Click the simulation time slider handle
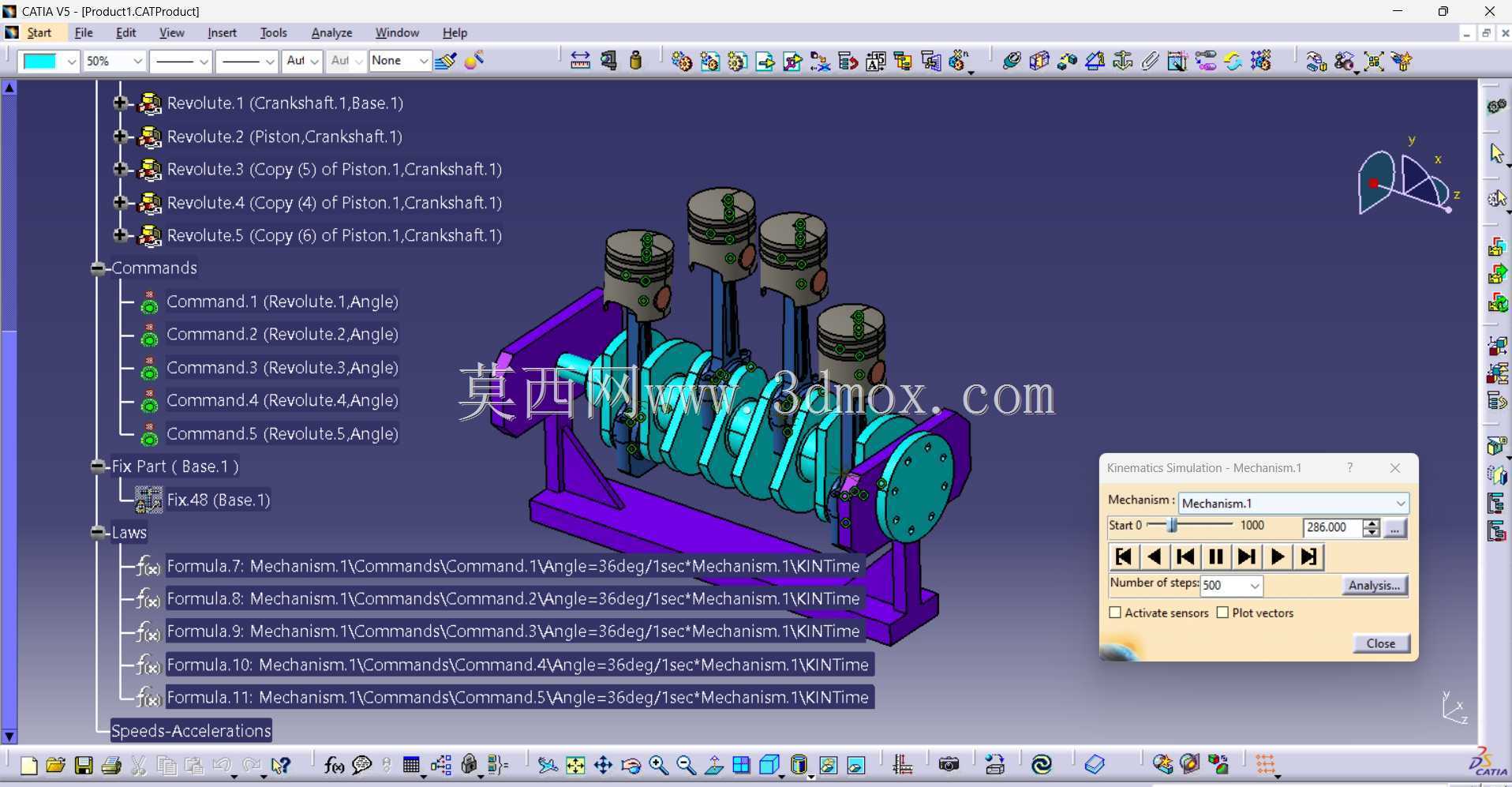The image size is (1512, 787). (1173, 526)
